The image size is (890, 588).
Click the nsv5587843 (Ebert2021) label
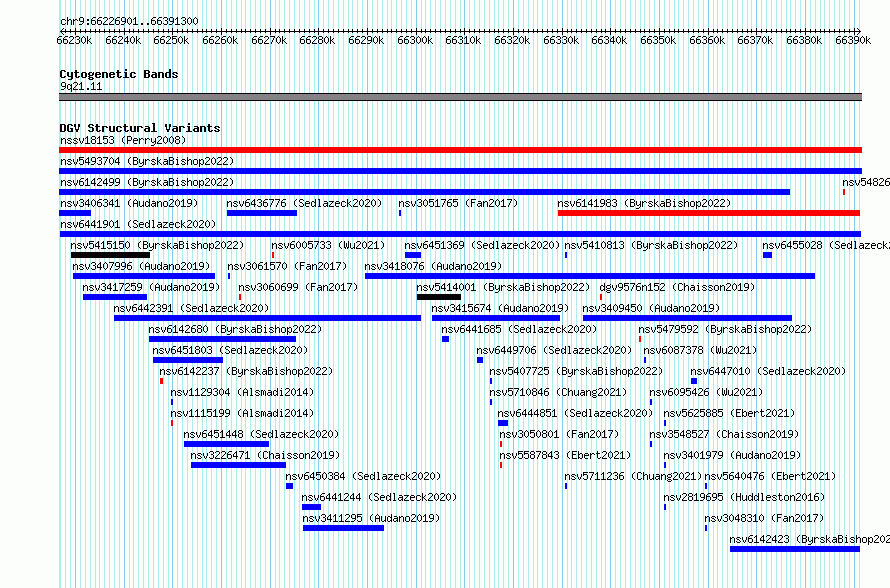pyautogui.click(x=565, y=455)
